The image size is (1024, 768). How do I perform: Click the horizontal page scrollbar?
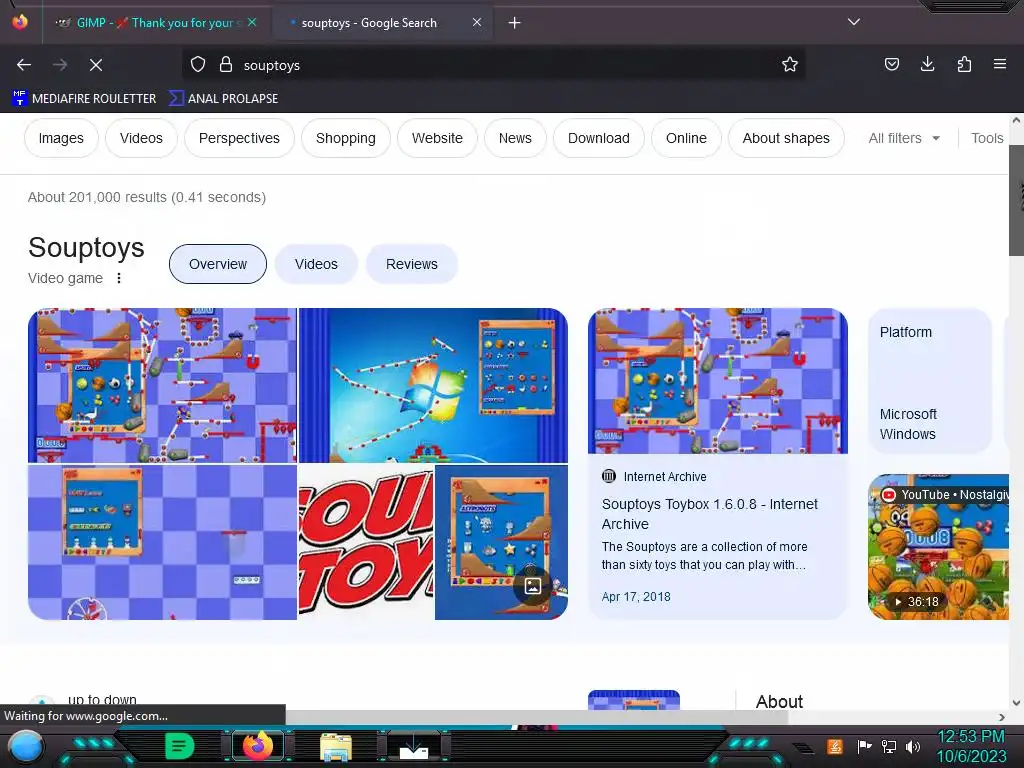(x=537, y=717)
